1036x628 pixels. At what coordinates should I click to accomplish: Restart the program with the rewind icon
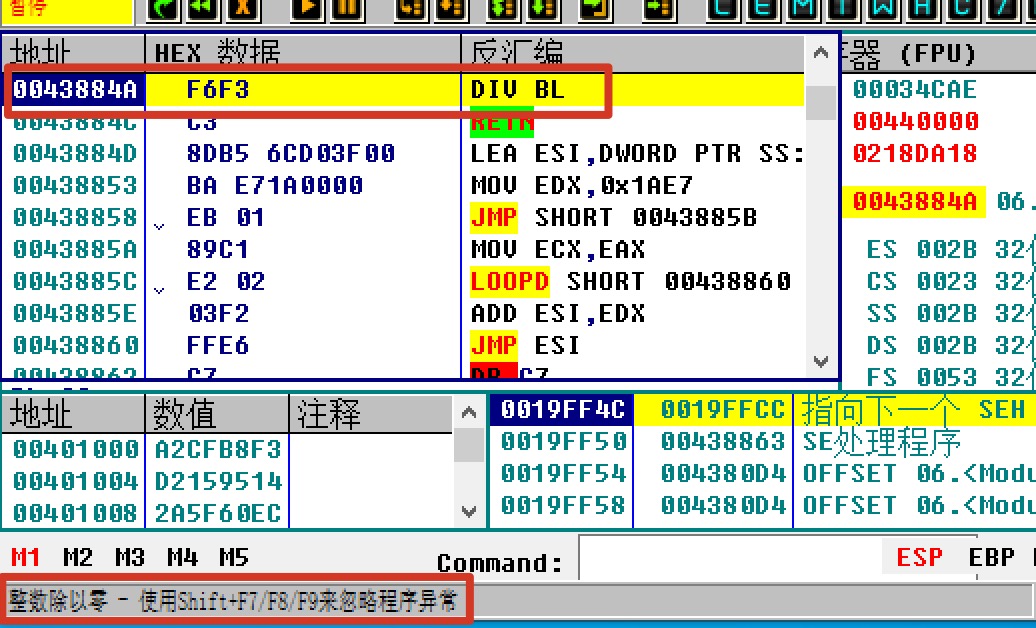pyautogui.click(x=204, y=9)
